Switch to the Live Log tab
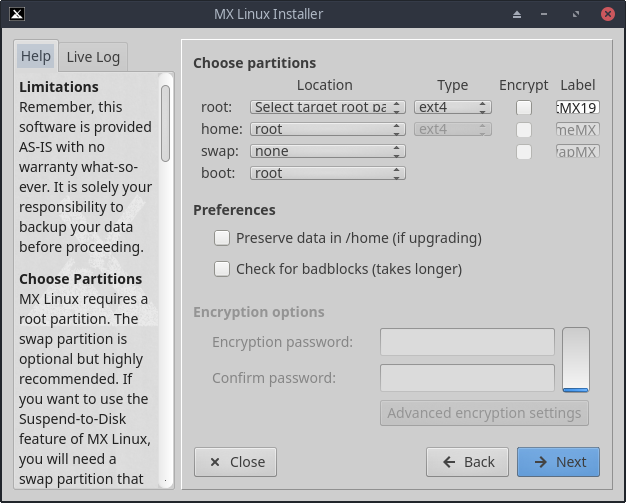Screen dimensions: 626x503 [x=93, y=57]
